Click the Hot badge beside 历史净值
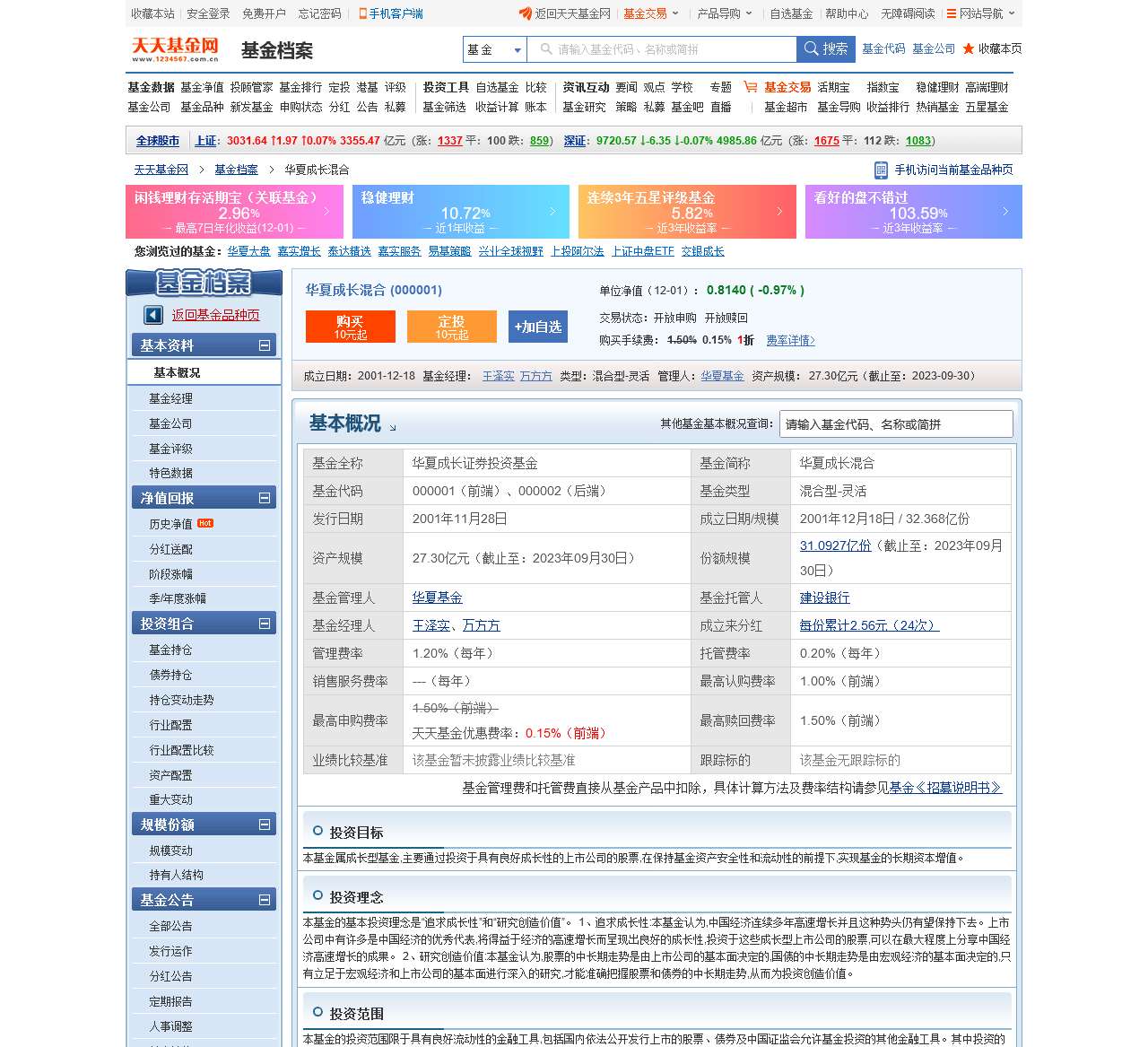Image resolution: width=1148 pixels, height=1047 pixels. (205, 523)
